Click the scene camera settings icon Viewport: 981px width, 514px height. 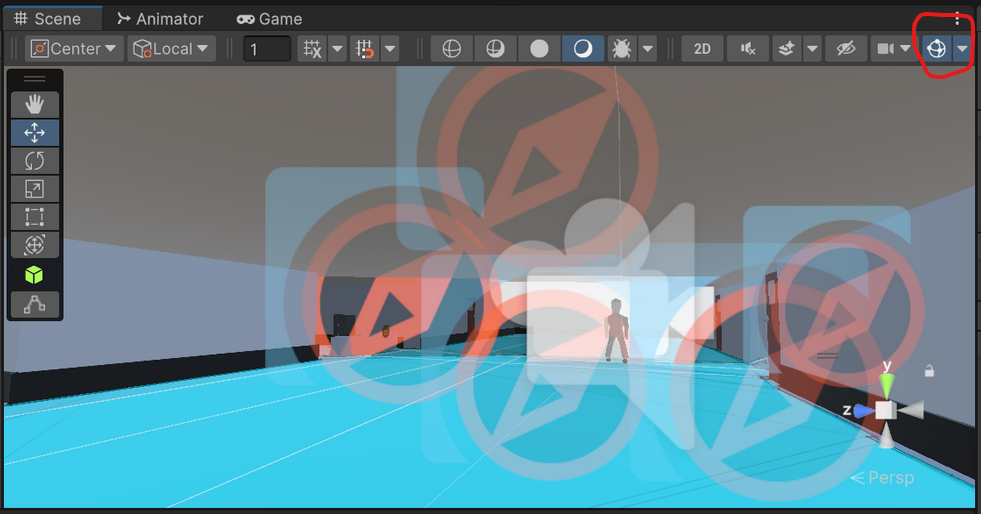(x=885, y=49)
